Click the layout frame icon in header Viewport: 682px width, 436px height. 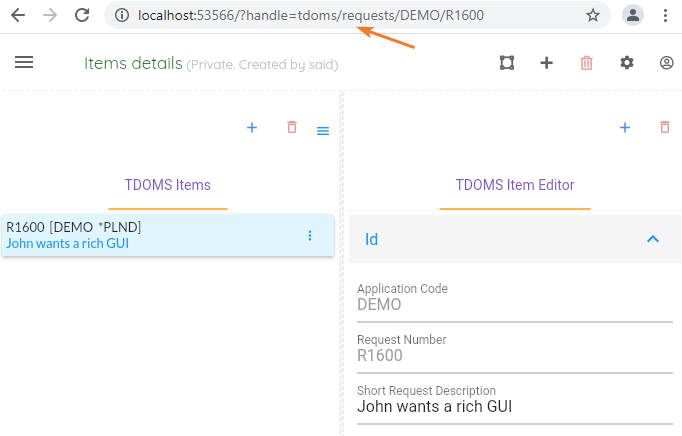pos(507,63)
